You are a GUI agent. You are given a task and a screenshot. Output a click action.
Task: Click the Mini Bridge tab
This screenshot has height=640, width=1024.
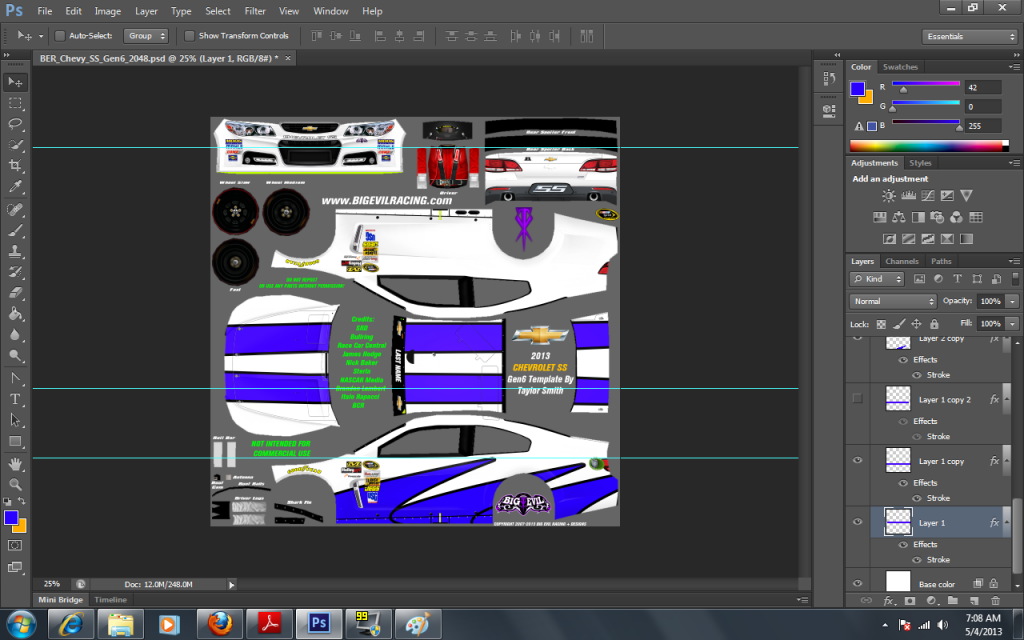click(61, 600)
